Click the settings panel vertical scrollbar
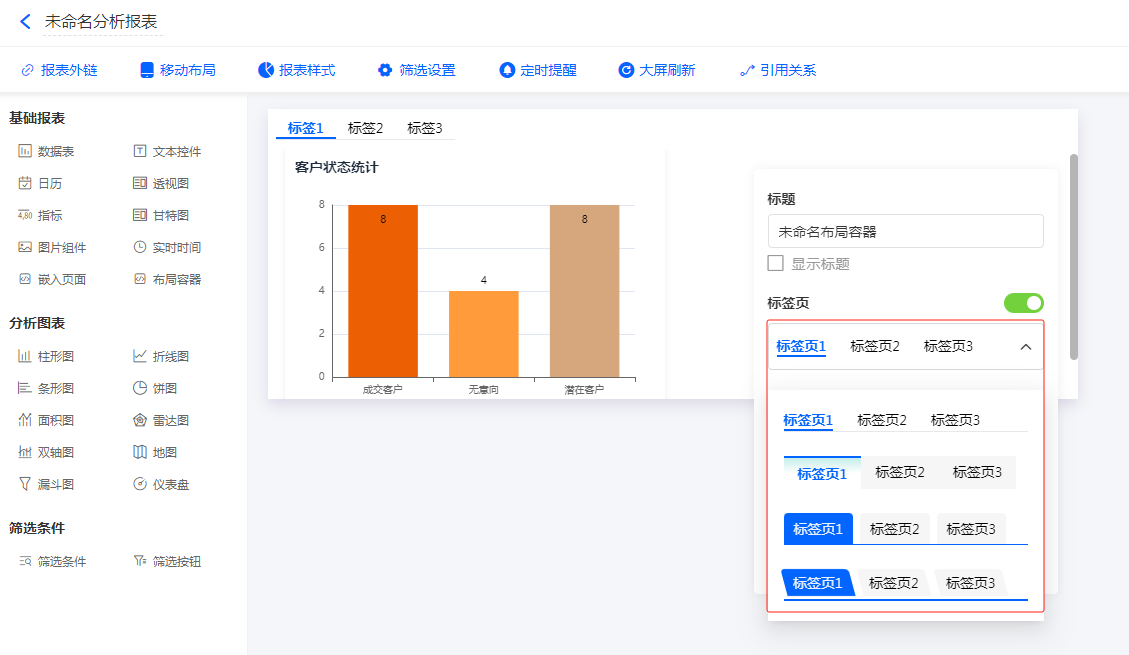1129x655 pixels. (1074, 256)
